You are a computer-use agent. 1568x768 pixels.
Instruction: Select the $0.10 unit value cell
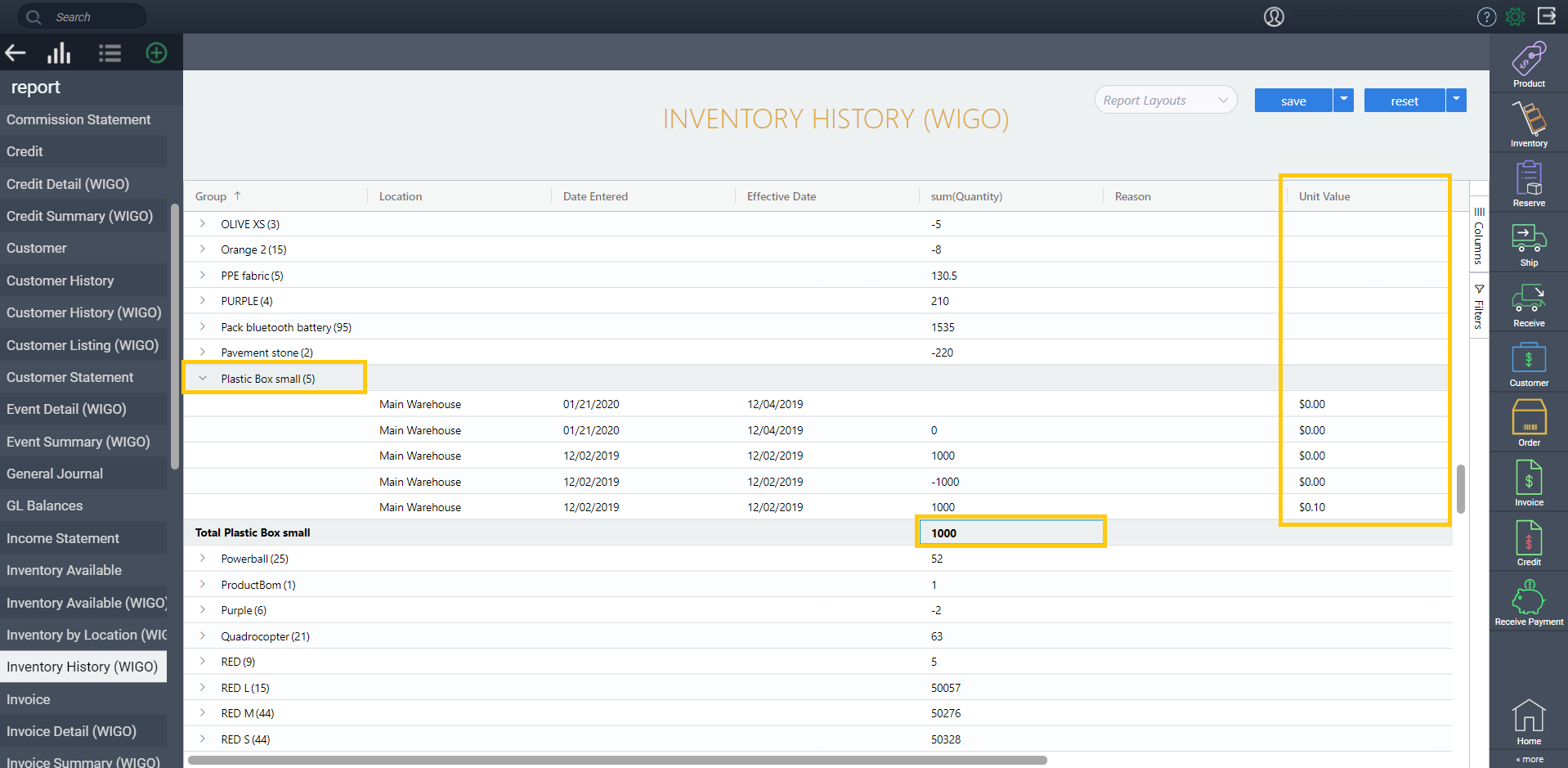[1369, 507]
